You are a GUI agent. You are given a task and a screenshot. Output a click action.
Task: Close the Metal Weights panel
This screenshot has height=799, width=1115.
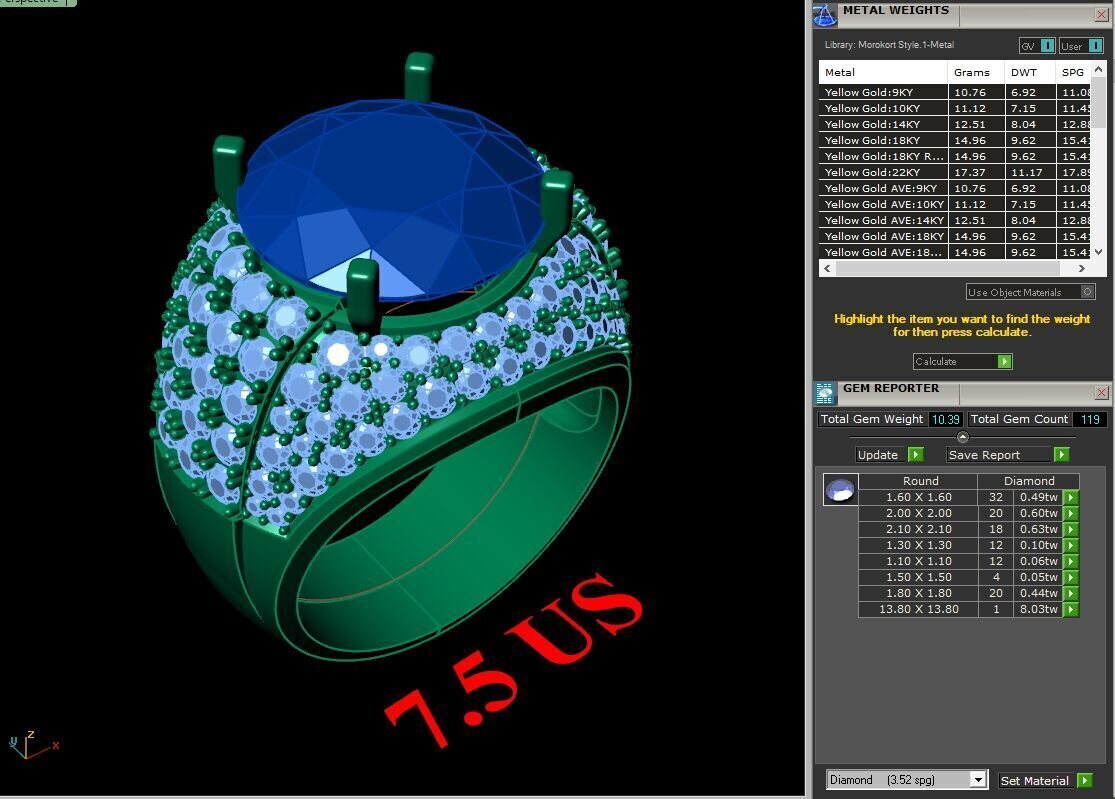[1101, 14]
